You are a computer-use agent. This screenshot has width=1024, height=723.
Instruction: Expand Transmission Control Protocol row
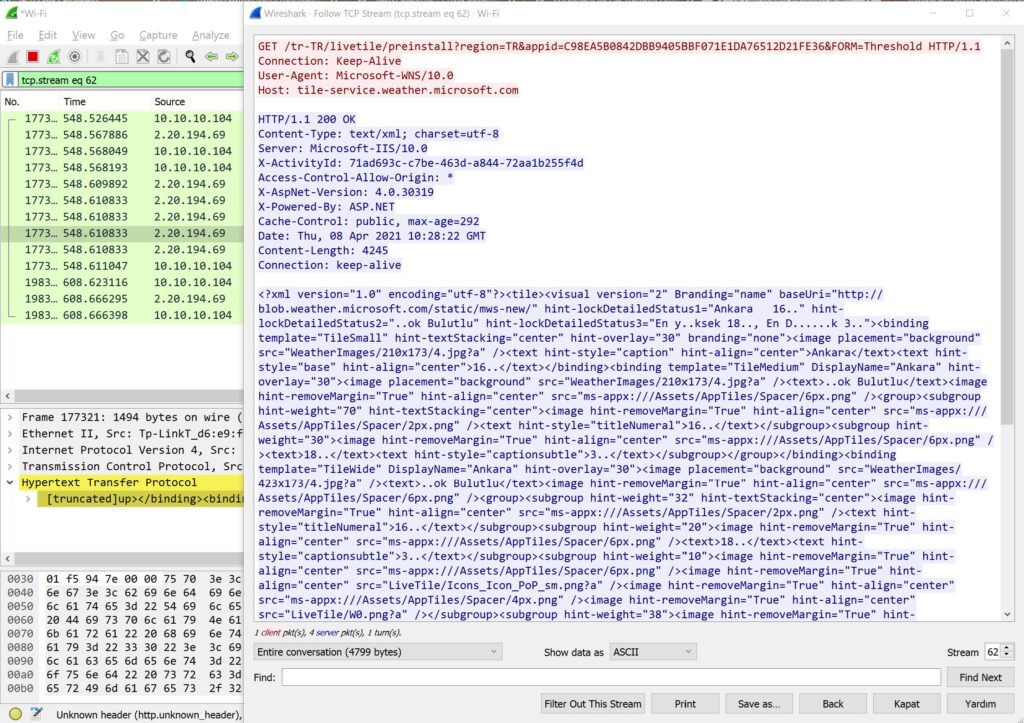[10, 466]
